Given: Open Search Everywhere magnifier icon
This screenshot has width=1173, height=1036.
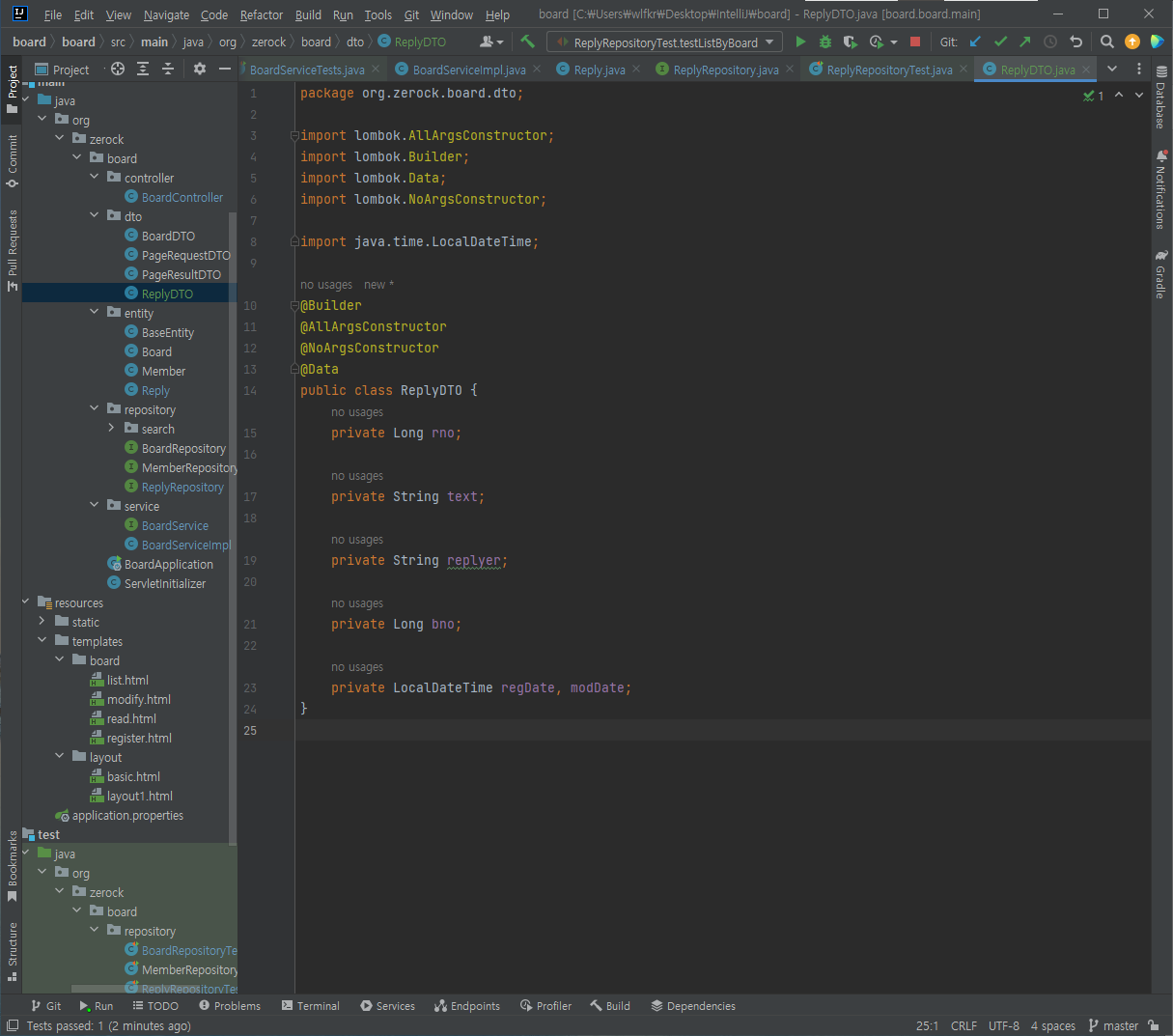Looking at the screenshot, I should (1107, 42).
